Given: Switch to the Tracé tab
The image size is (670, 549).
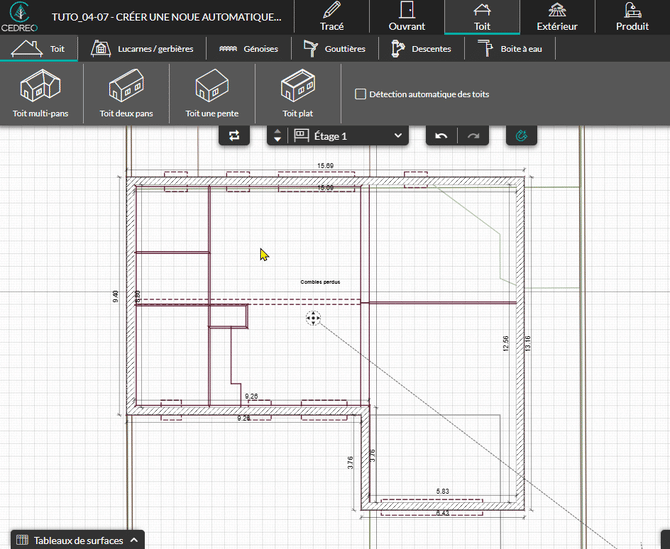Looking at the screenshot, I should (x=332, y=17).
